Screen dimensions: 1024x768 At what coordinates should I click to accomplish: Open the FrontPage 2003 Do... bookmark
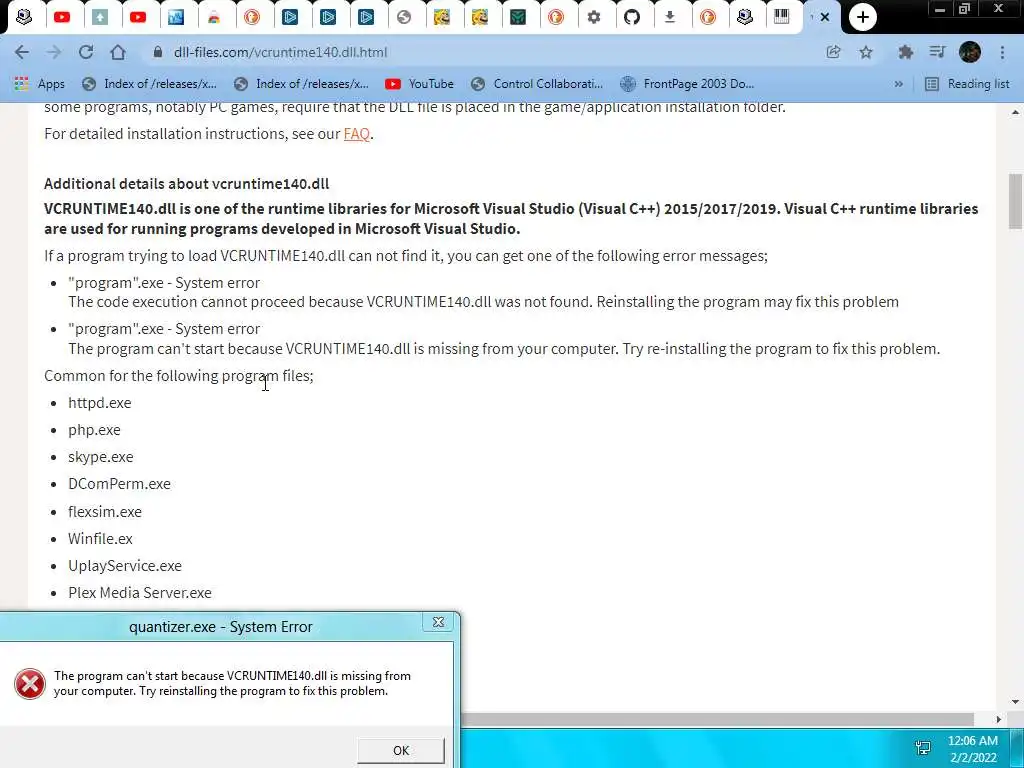click(687, 84)
